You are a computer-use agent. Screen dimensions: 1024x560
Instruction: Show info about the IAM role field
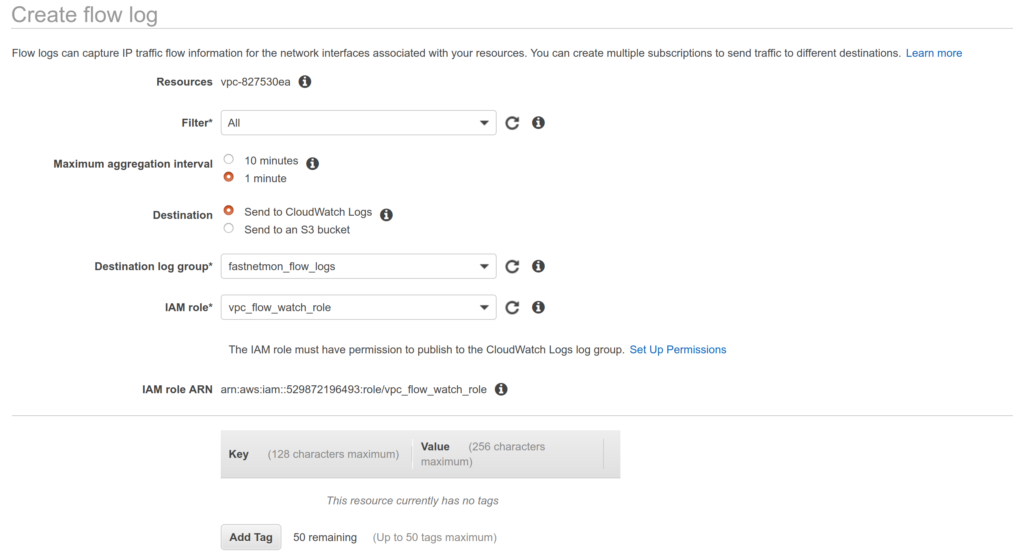(x=538, y=307)
